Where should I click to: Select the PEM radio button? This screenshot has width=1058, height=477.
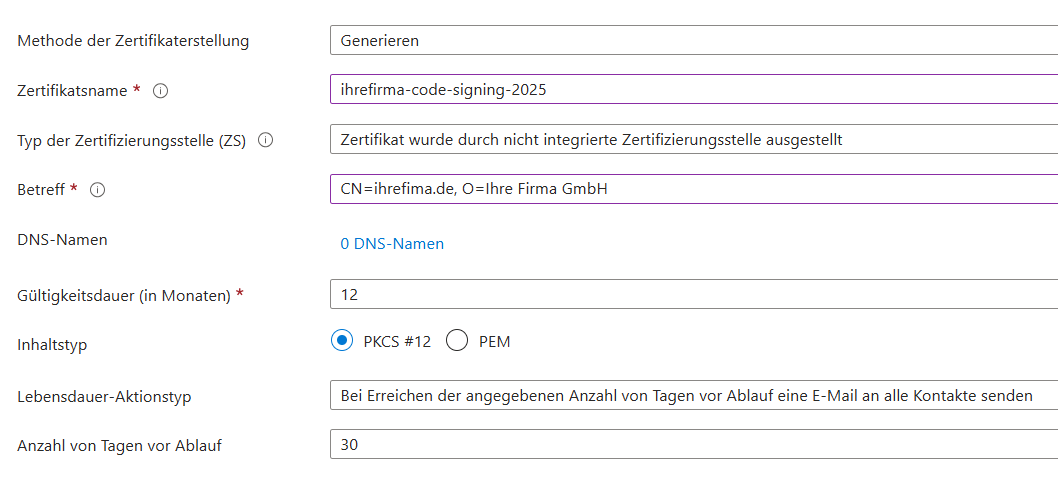click(457, 341)
